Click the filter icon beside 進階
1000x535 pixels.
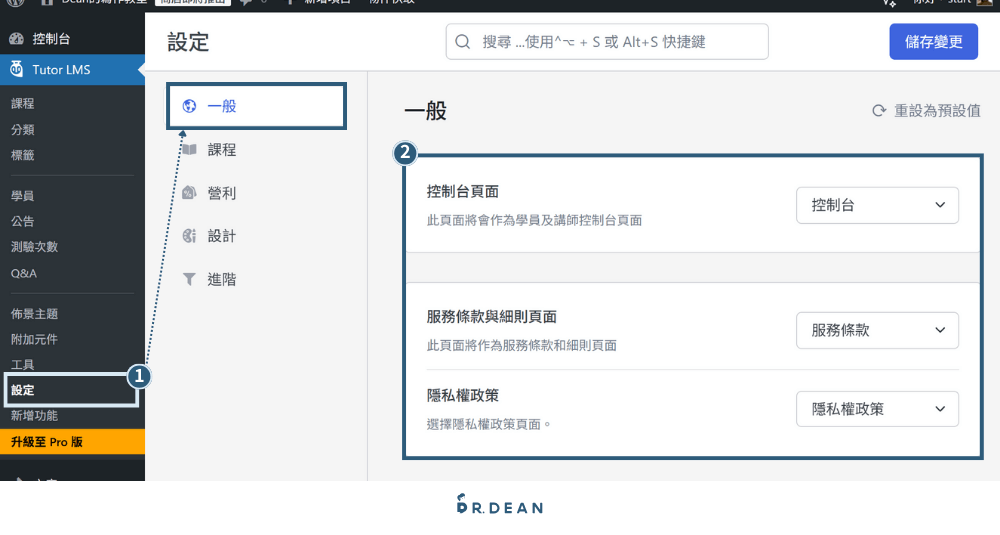(189, 279)
